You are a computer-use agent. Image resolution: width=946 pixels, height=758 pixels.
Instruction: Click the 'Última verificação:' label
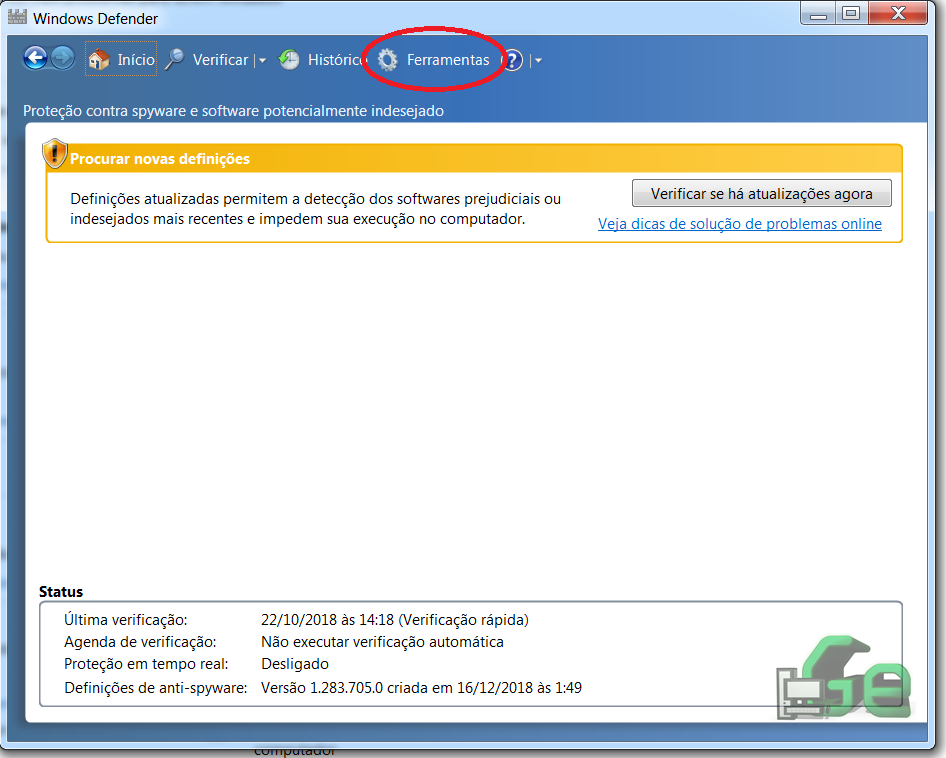[x=125, y=620]
